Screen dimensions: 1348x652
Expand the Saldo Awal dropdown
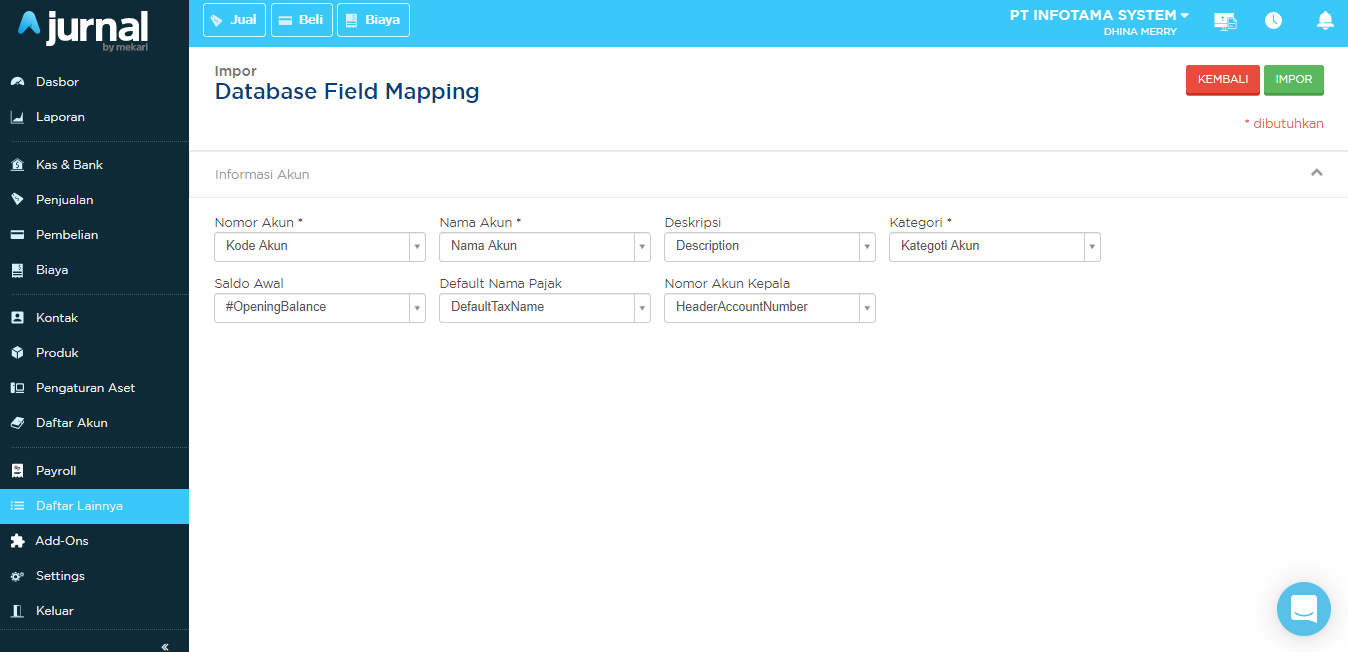click(x=320, y=308)
